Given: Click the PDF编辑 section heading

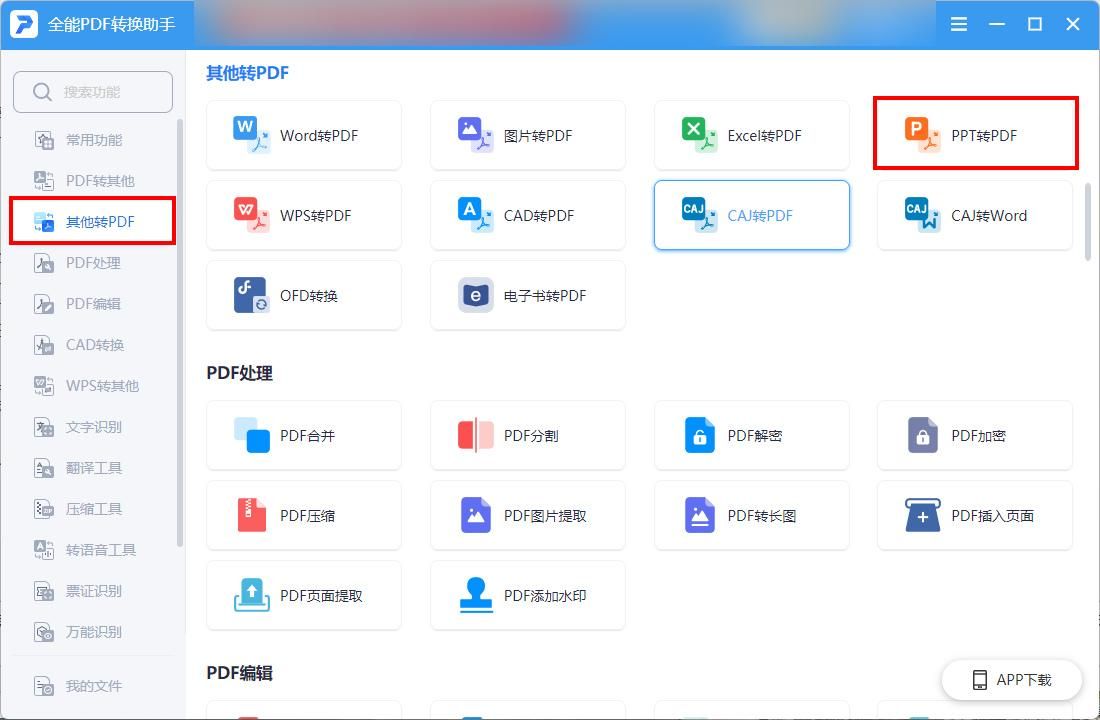Looking at the screenshot, I should (x=239, y=674).
